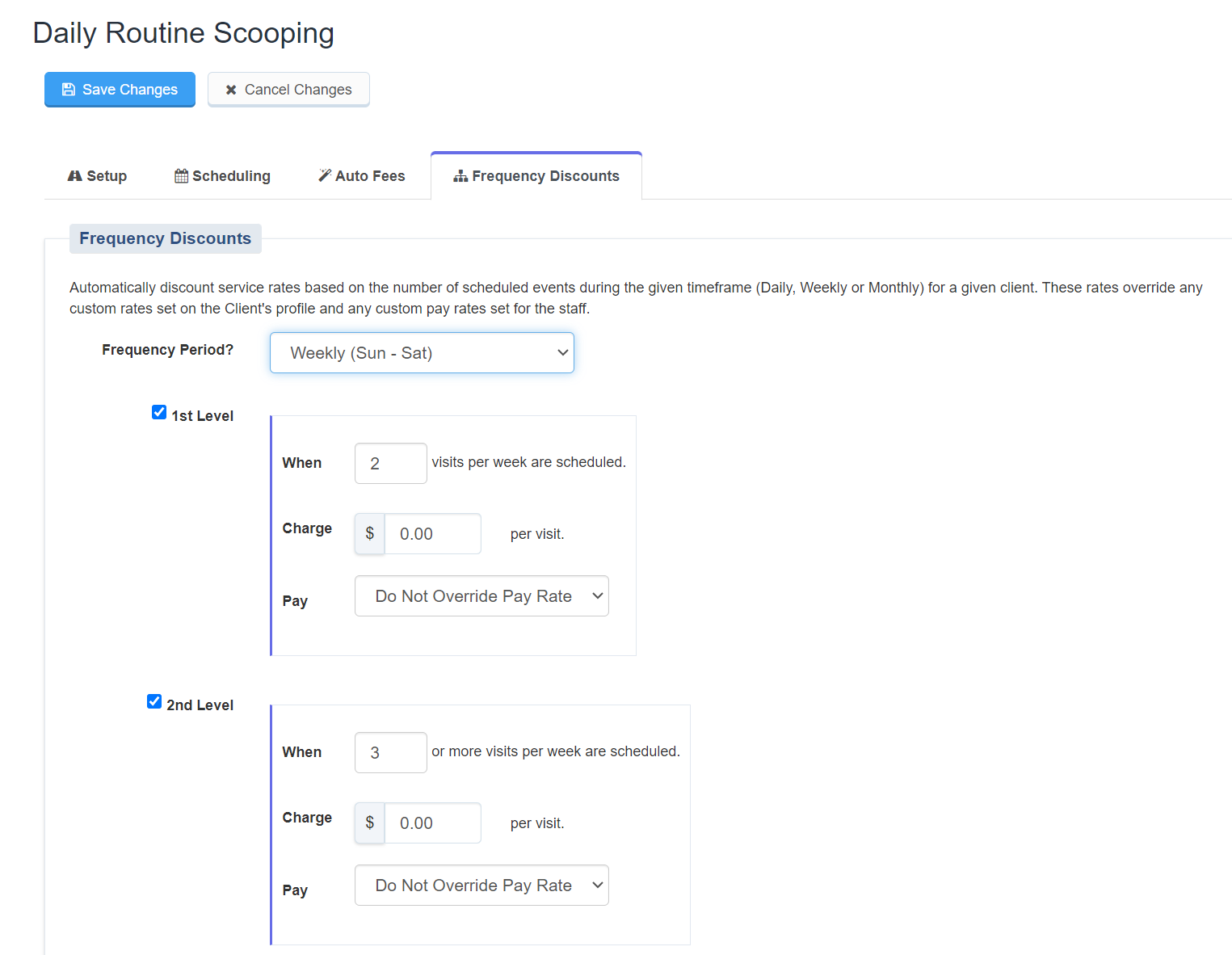Click the road icon on Setup tab
The width and height of the screenshot is (1232, 955).
(74, 175)
